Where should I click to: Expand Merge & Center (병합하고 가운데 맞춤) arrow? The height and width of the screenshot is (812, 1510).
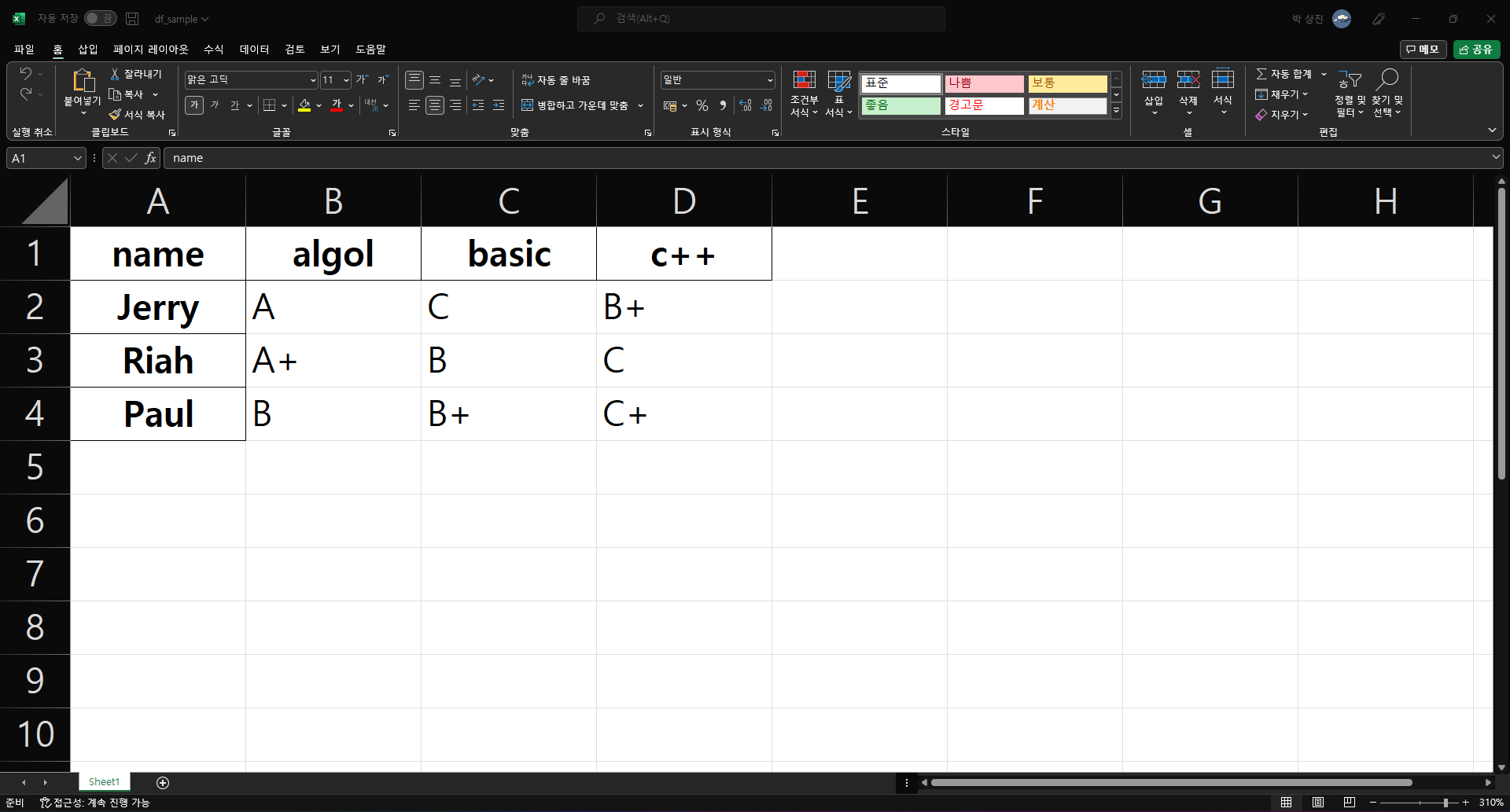pos(641,105)
